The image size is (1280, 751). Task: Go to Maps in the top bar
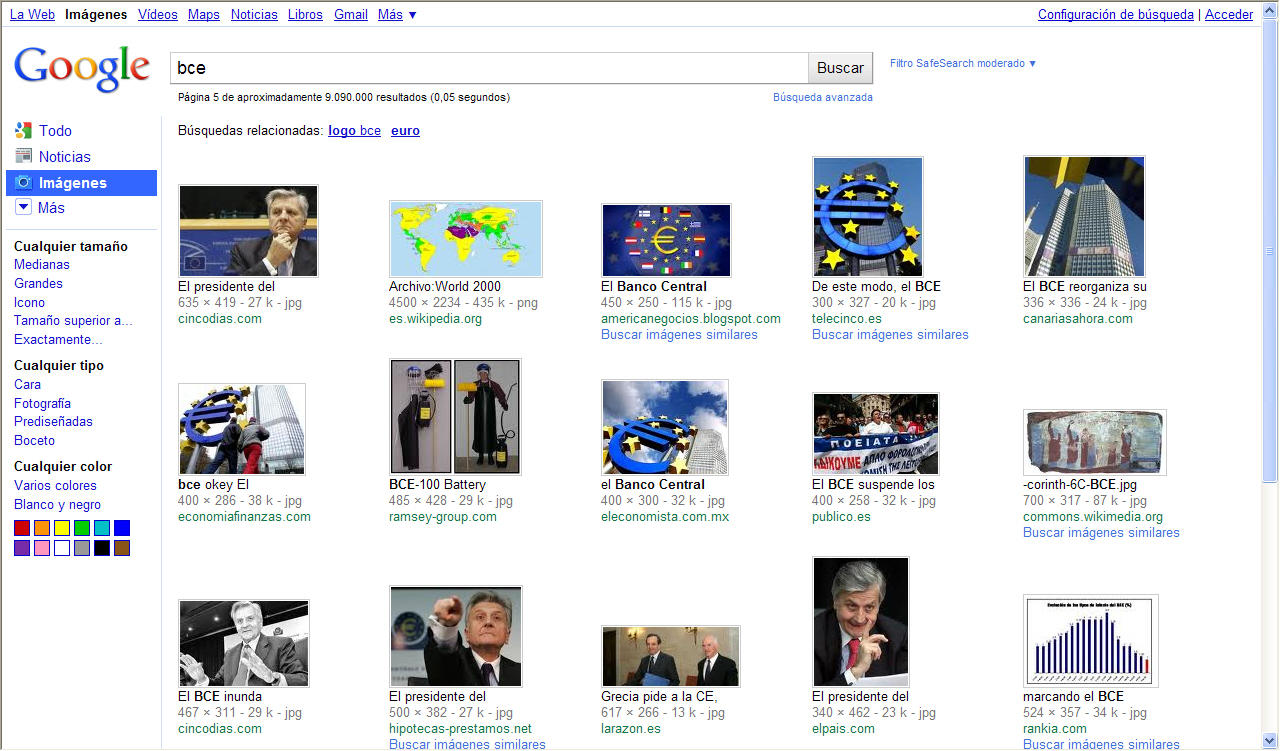pyautogui.click(x=204, y=14)
